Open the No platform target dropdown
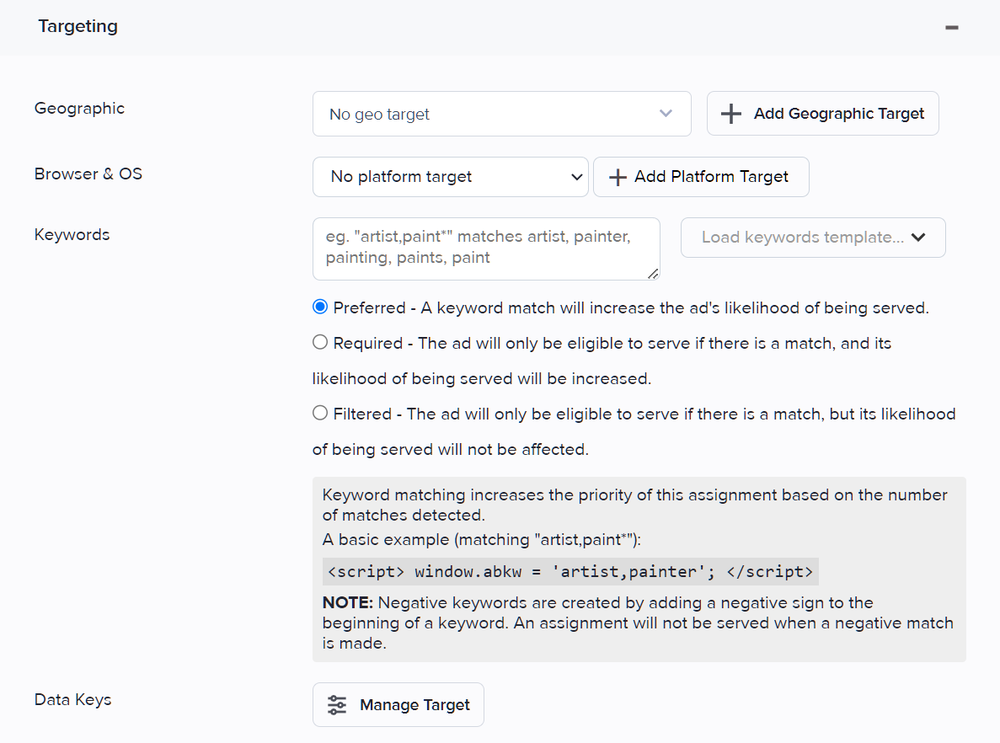This screenshot has width=1000, height=743. click(x=450, y=177)
